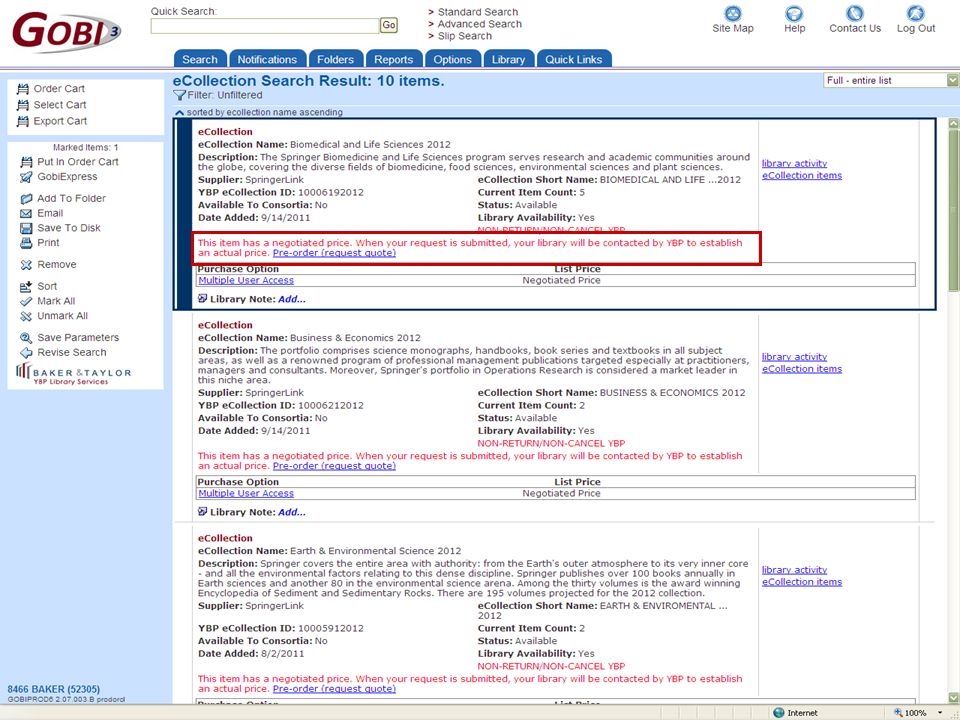The width and height of the screenshot is (960, 720).
Task: Click Business & Economics Pre-order link
Action: pos(334,466)
